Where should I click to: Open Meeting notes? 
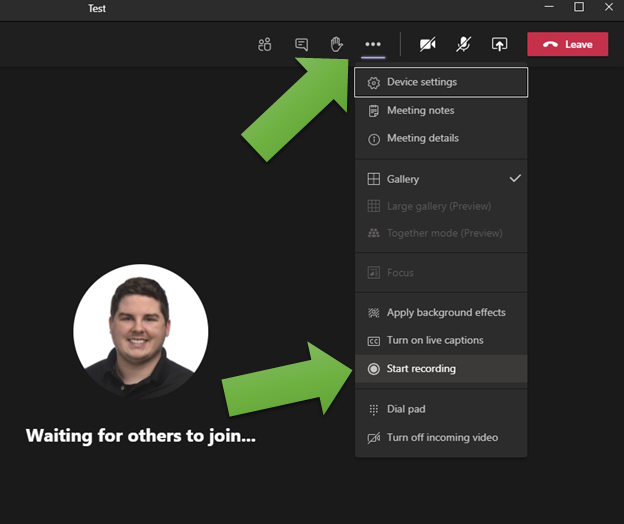[x=441, y=111]
